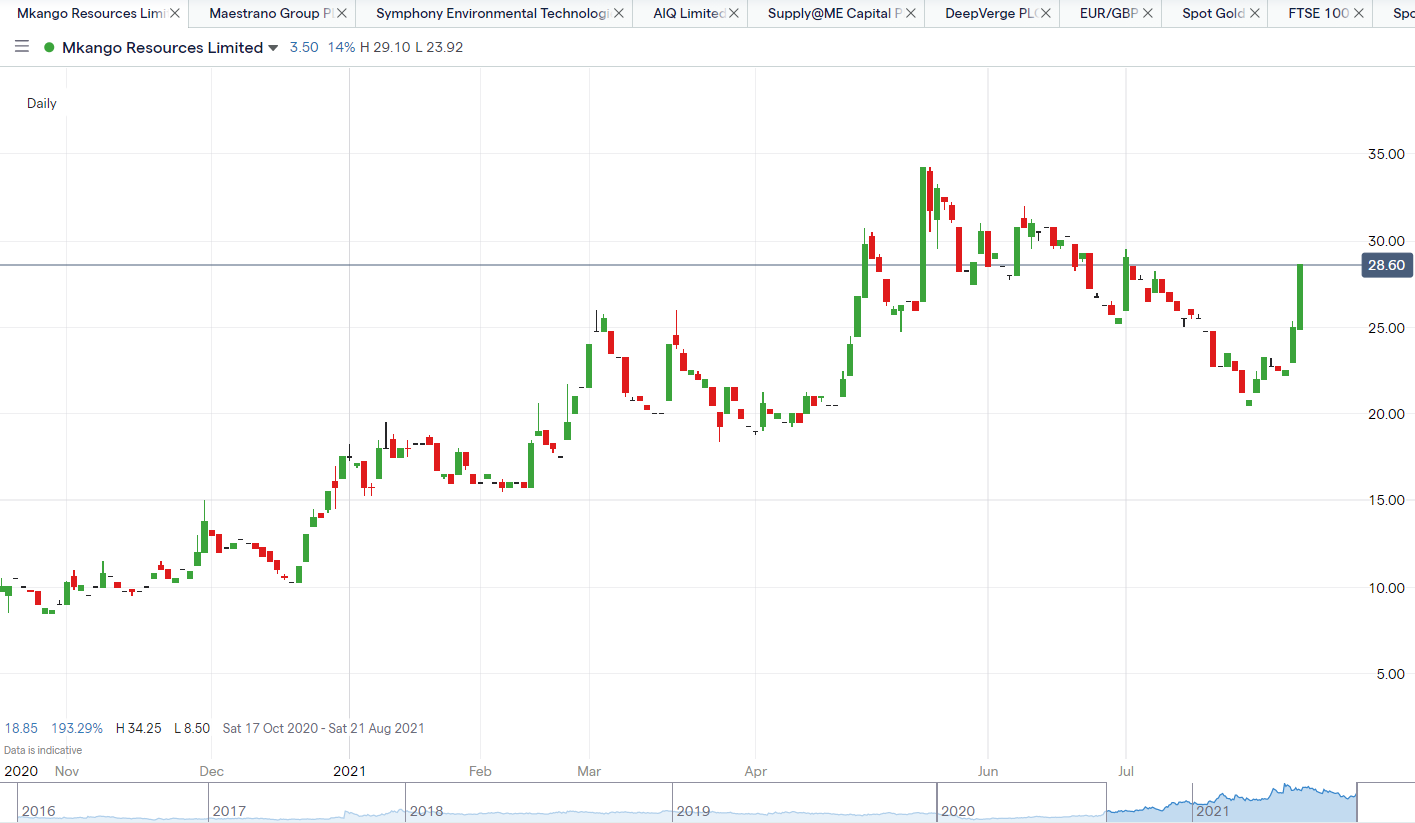Close the EUR/GBP tab
Viewport: 1415px width, 823px height.
pyautogui.click(x=1148, y=14)
